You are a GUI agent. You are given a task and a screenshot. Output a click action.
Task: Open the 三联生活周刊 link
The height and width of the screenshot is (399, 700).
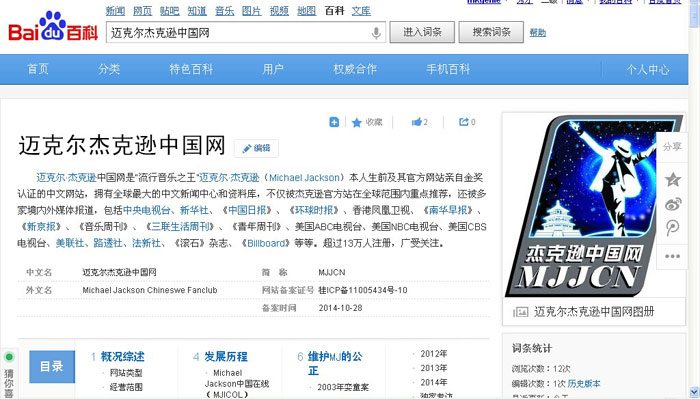pyautogui.click(x=180, y=227)
